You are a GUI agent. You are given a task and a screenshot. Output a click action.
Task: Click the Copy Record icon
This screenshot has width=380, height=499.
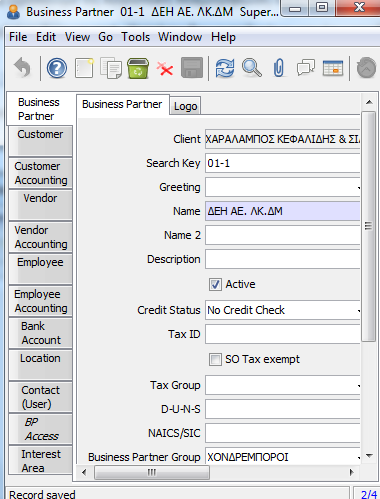(x=111, y=68)
